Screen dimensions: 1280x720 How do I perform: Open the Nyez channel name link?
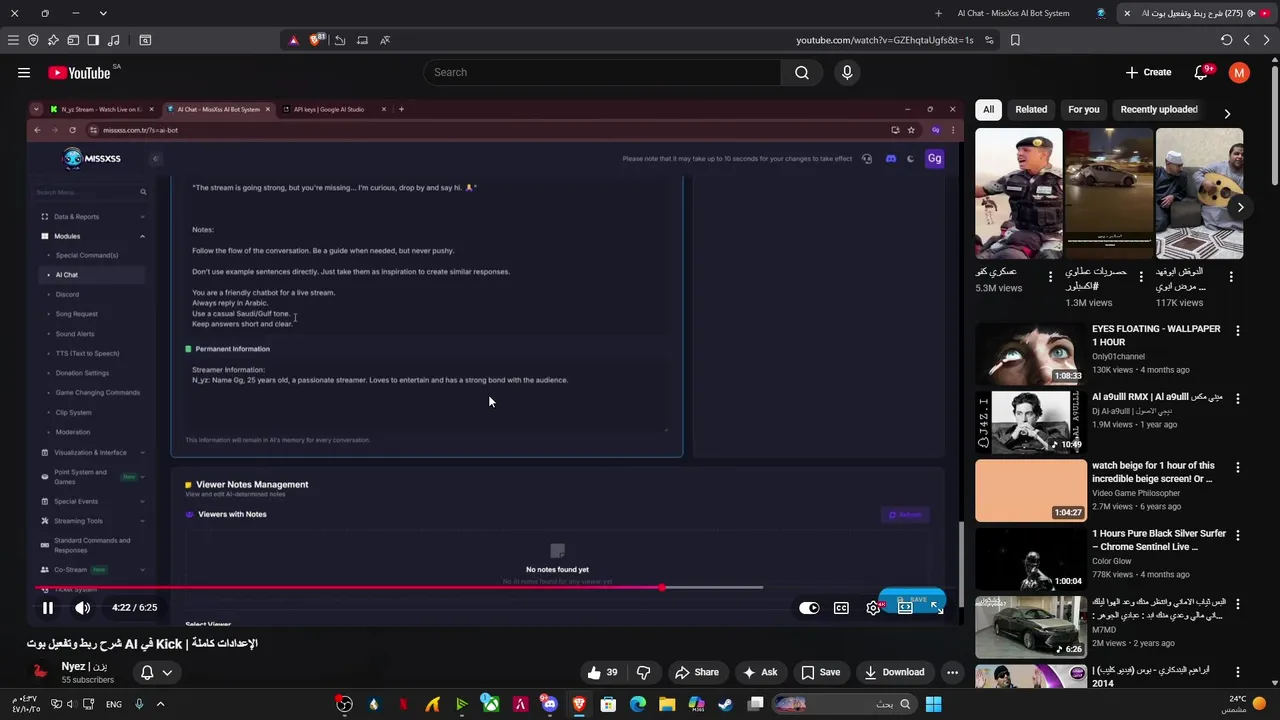[x=85, y=666]
